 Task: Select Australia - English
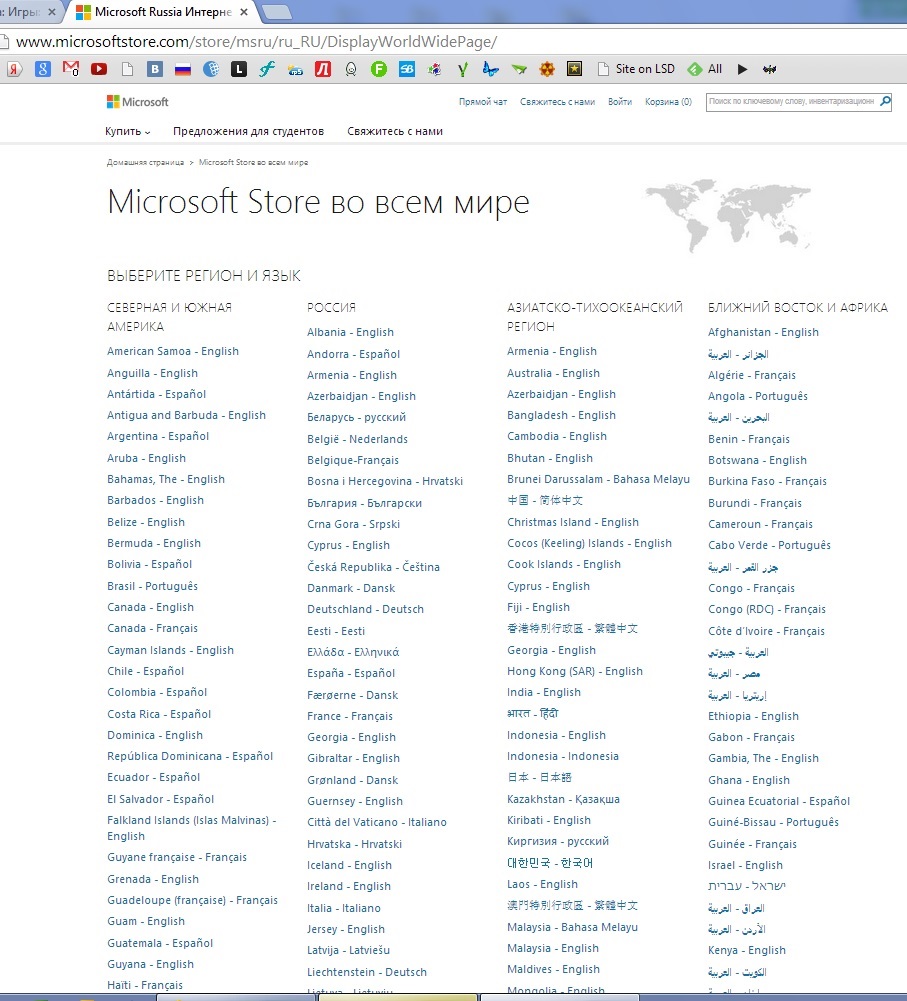pos(553,373)
